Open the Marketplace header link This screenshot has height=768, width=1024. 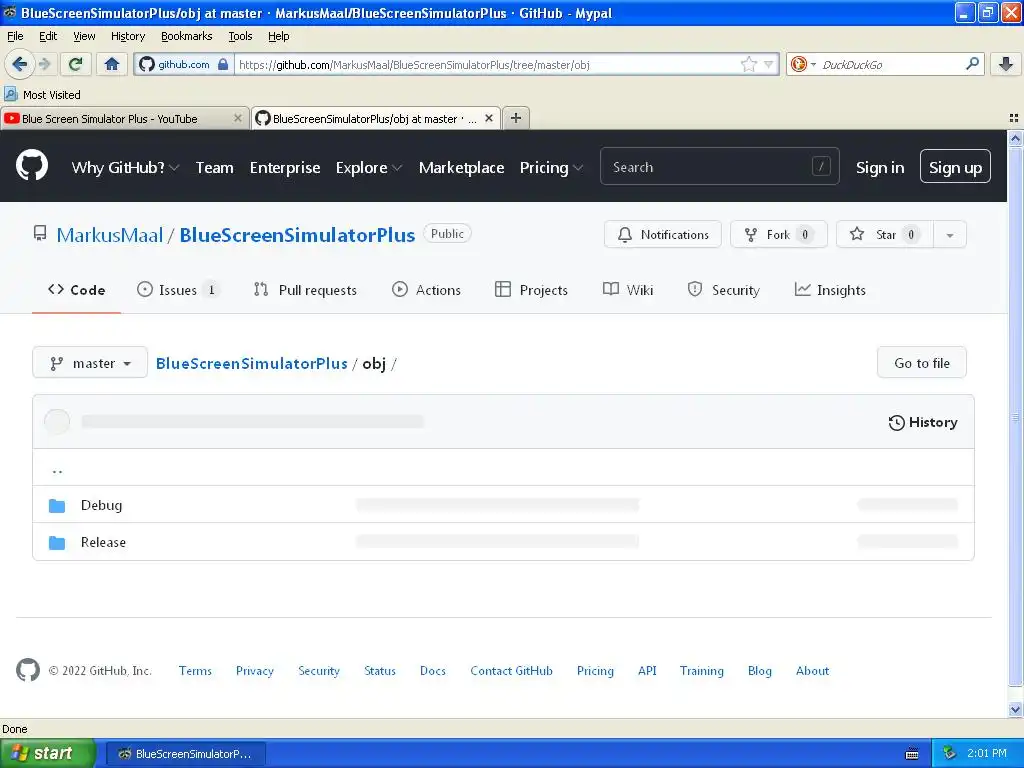[461, 167]
